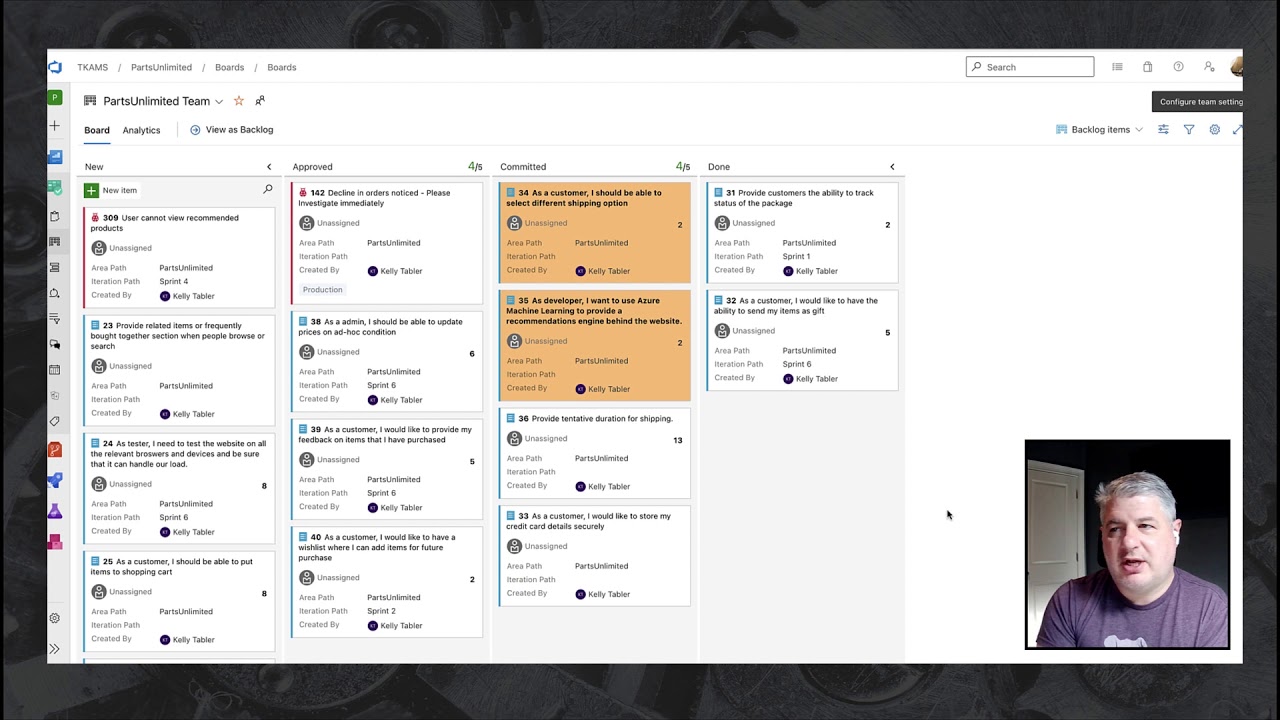This screenshot has height=720, width=1280.
Task: Click the Unassigned avatar on card 36
Action: tap(514, 439)
